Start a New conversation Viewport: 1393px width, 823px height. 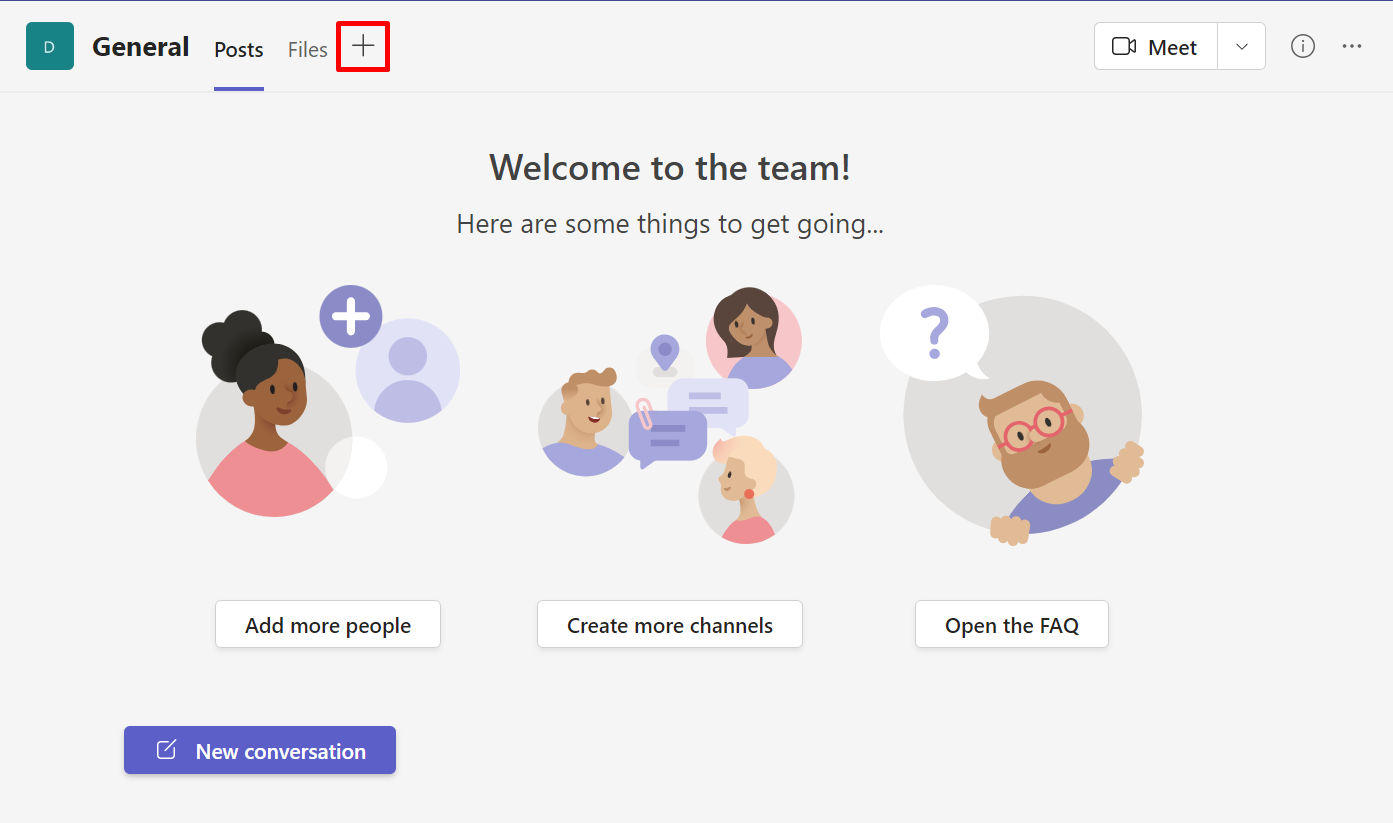click(x=260, y=751)
